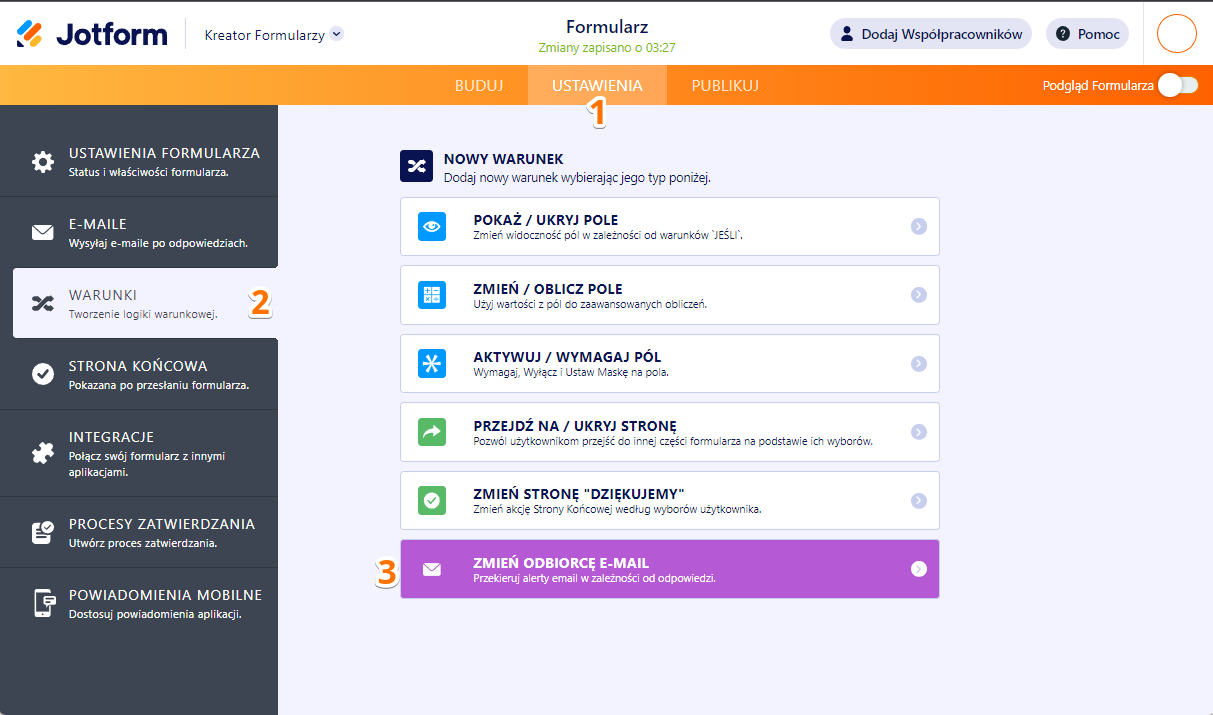This screenshot has width=1213, height=715.
Task: Click the approval icon beside Procesy Zatwierdzania
Action: point(43,532)
